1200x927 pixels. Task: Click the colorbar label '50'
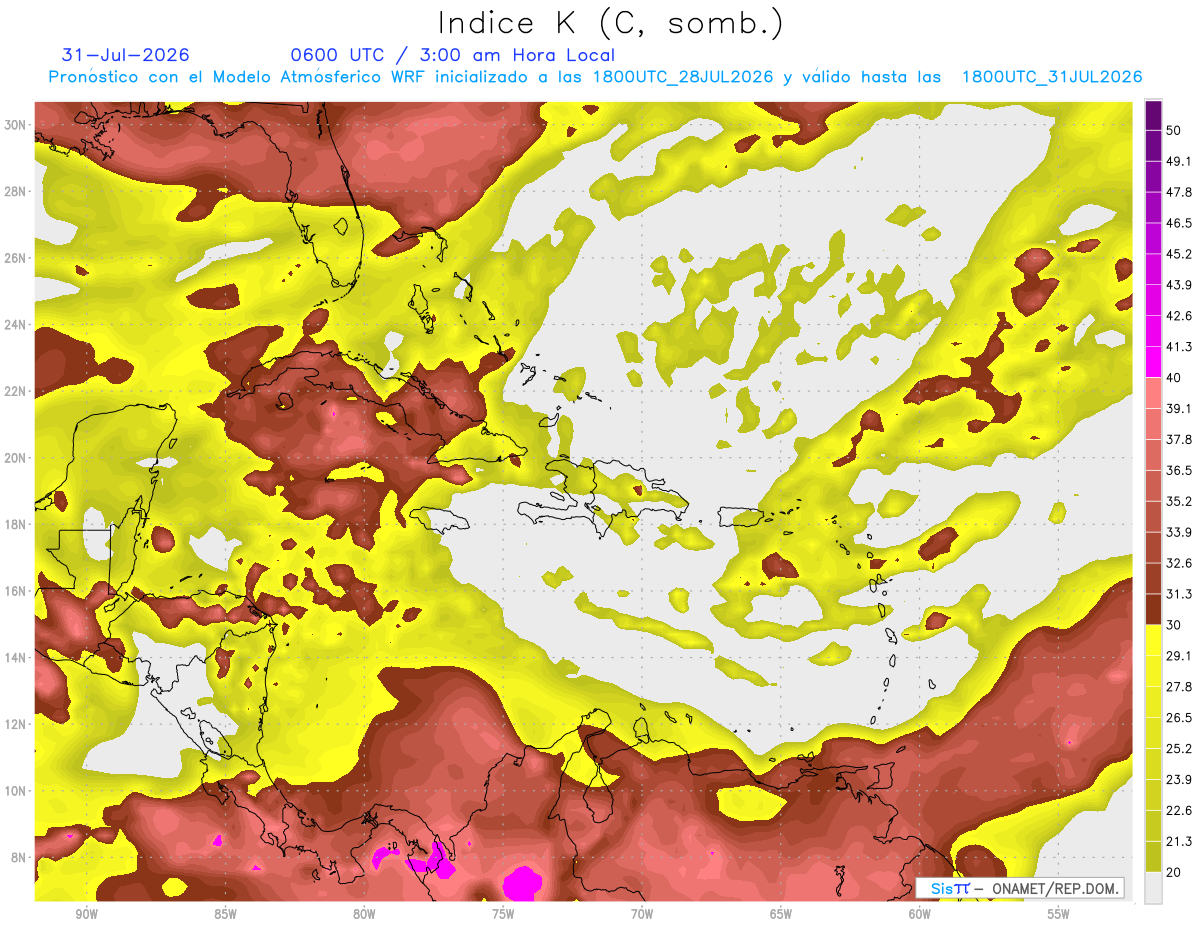point(1176,132)
